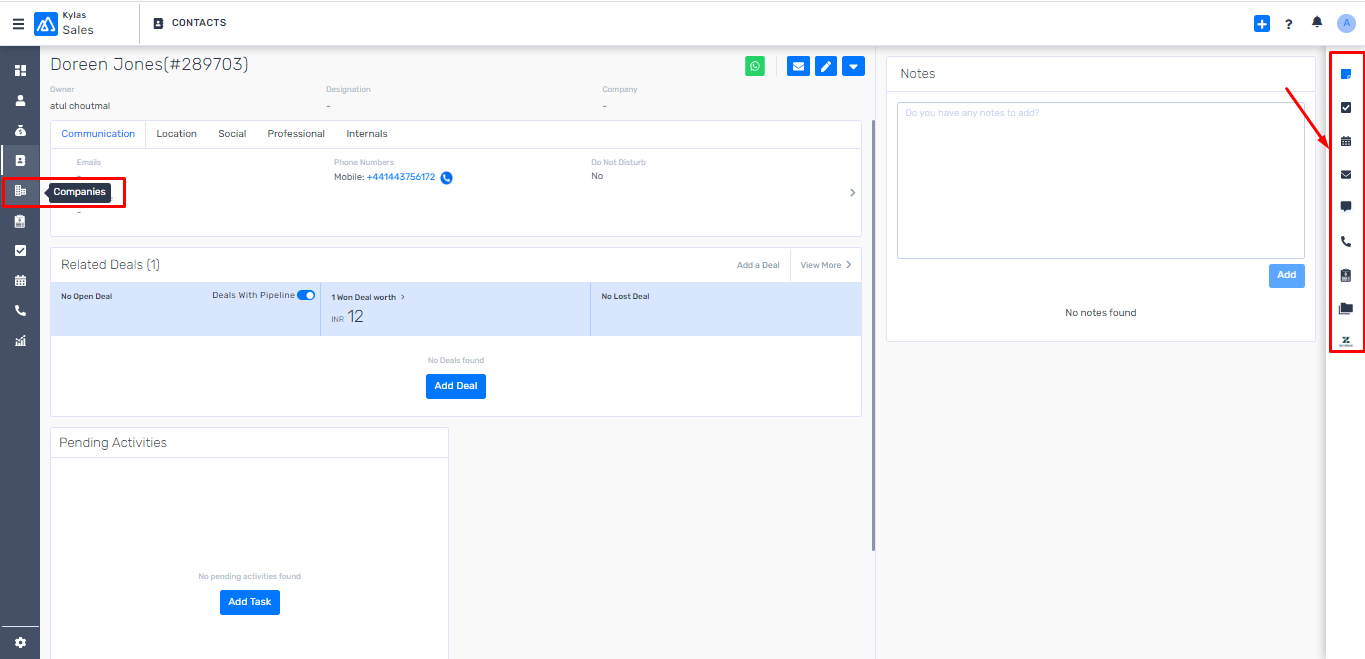Image resolution: width=1365 pixels, height=659 pixels.
Task: Click the call icon beside mobile number
Action: click(x=446, y=178)
